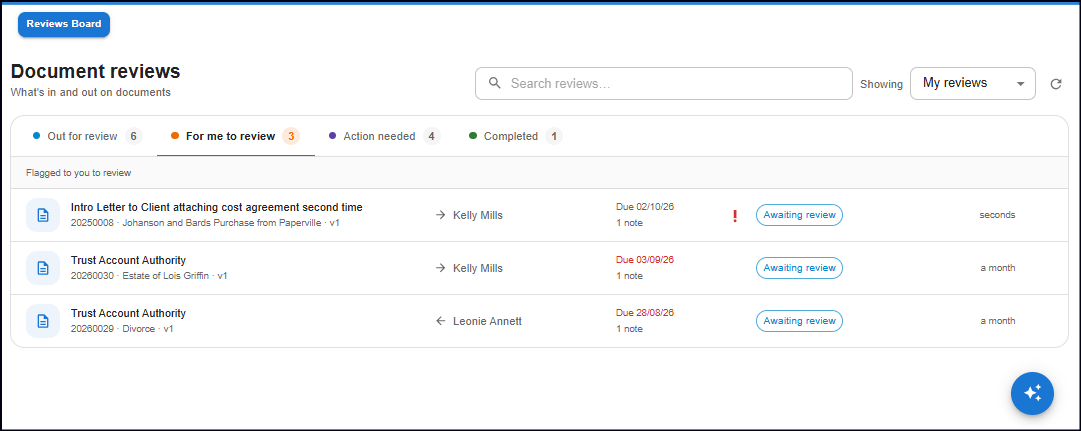Click 20260029 Divorce subtitle text
Screen dimensions: 1081x431
click(122, 330)
